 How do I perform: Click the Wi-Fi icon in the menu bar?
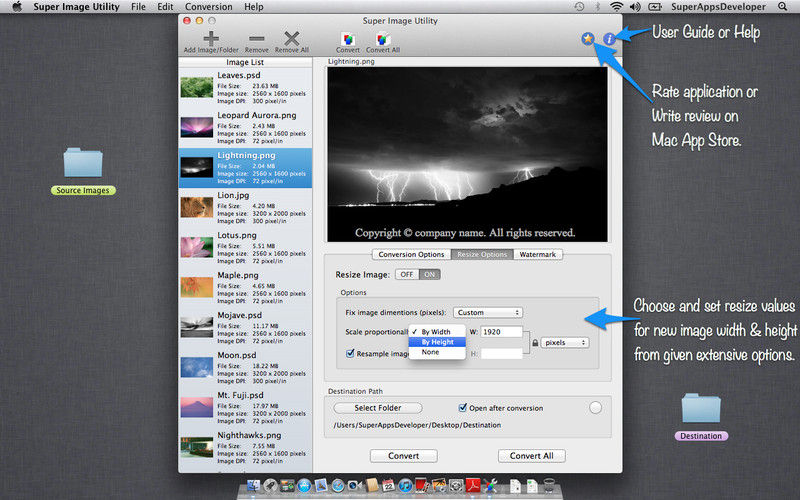617,7
